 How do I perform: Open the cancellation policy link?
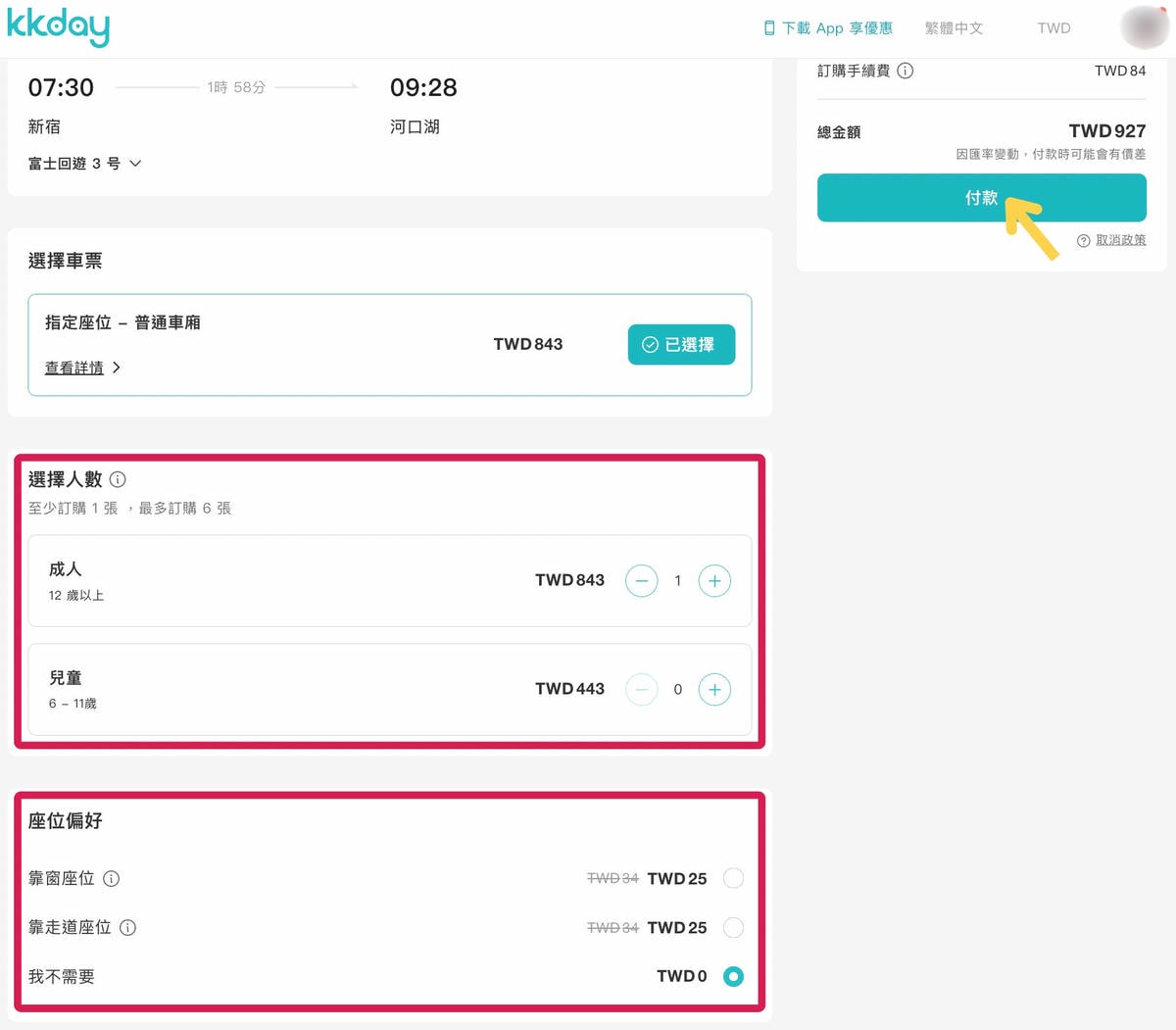pyautogui.click(x=1111, y=240)
